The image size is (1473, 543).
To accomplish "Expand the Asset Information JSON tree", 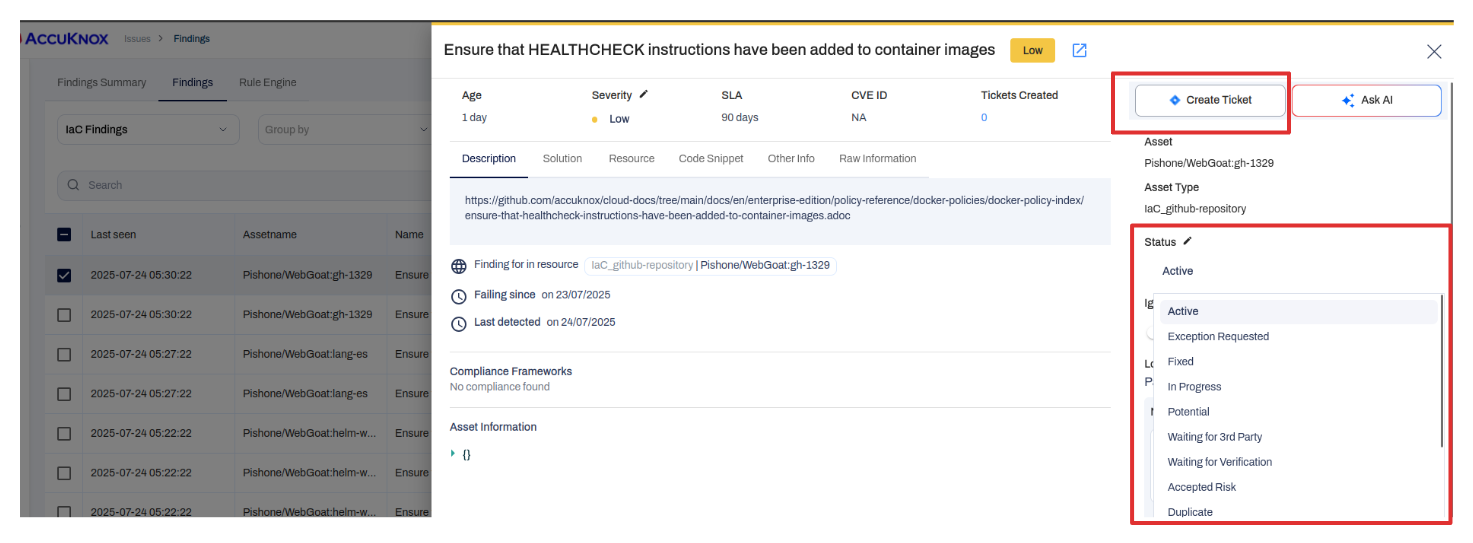I will [x=454, y=453].
